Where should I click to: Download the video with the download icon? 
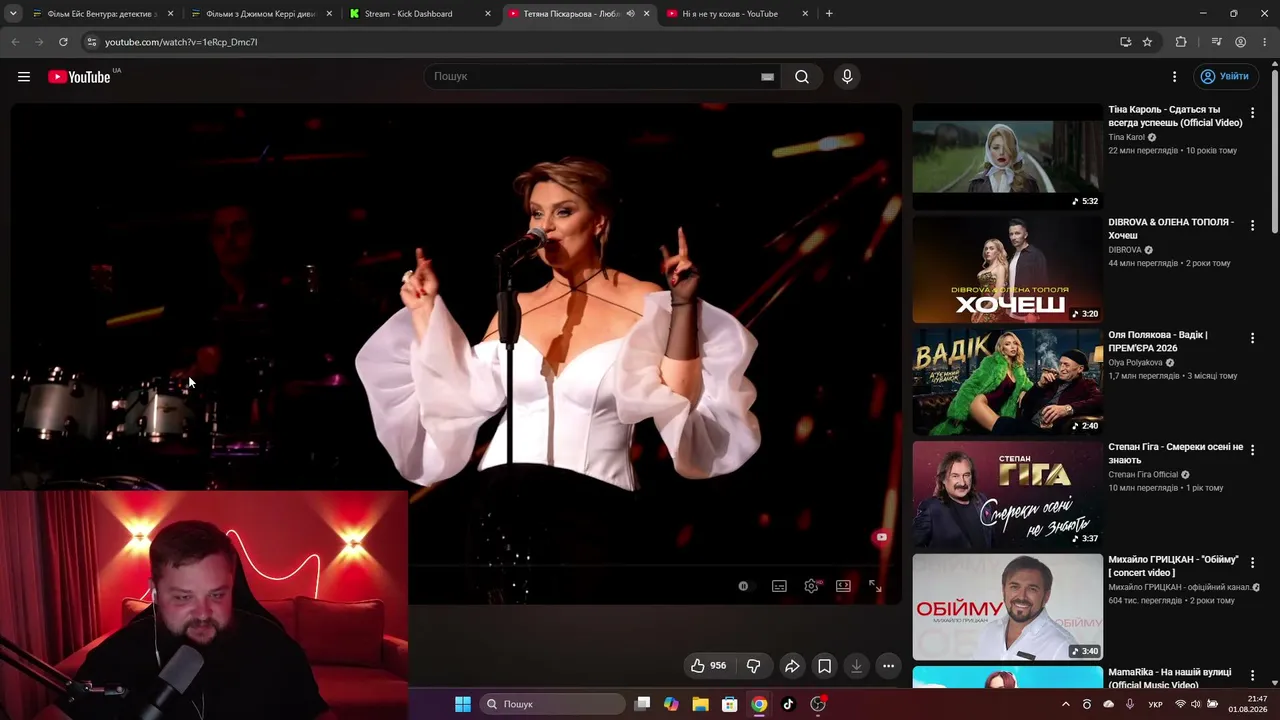856,666
